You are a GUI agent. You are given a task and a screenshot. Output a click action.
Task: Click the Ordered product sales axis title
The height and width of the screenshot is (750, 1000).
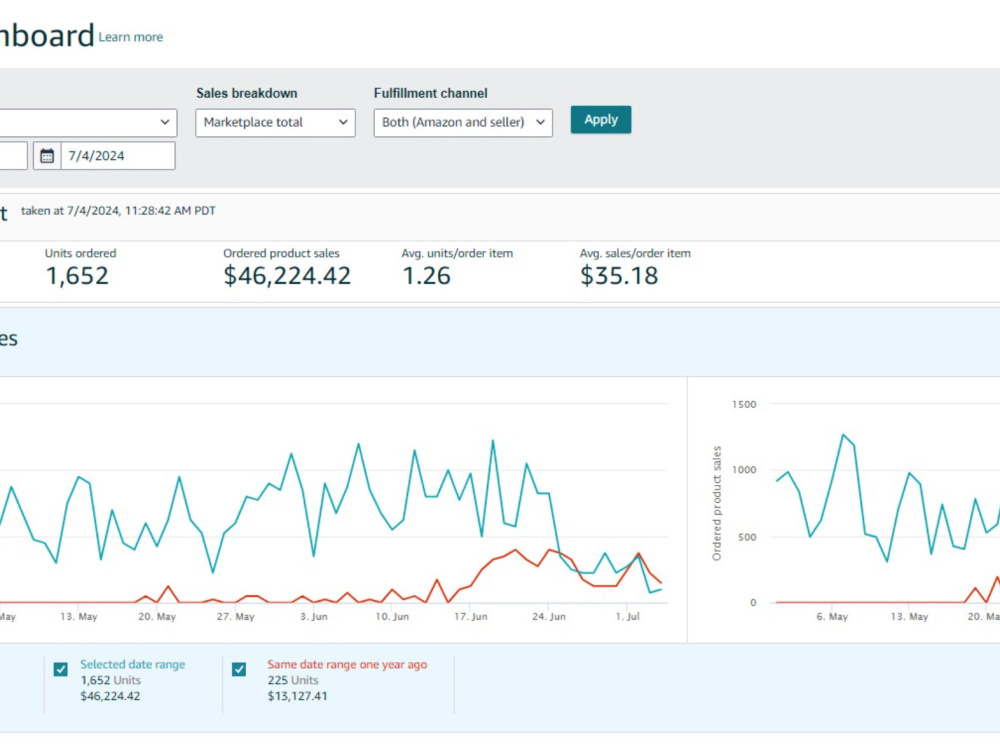(717, 503)
